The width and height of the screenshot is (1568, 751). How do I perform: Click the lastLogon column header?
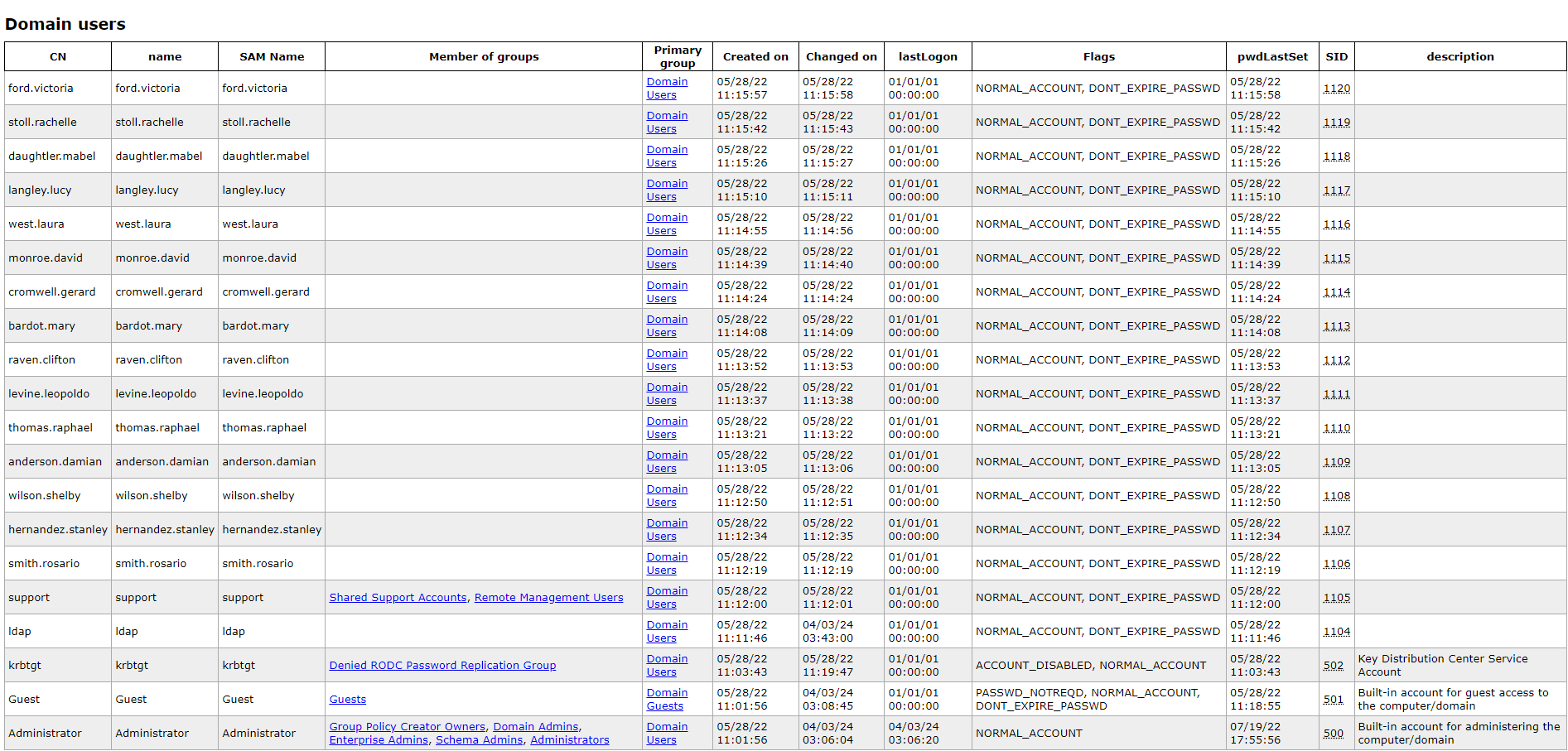pos(928,57)
